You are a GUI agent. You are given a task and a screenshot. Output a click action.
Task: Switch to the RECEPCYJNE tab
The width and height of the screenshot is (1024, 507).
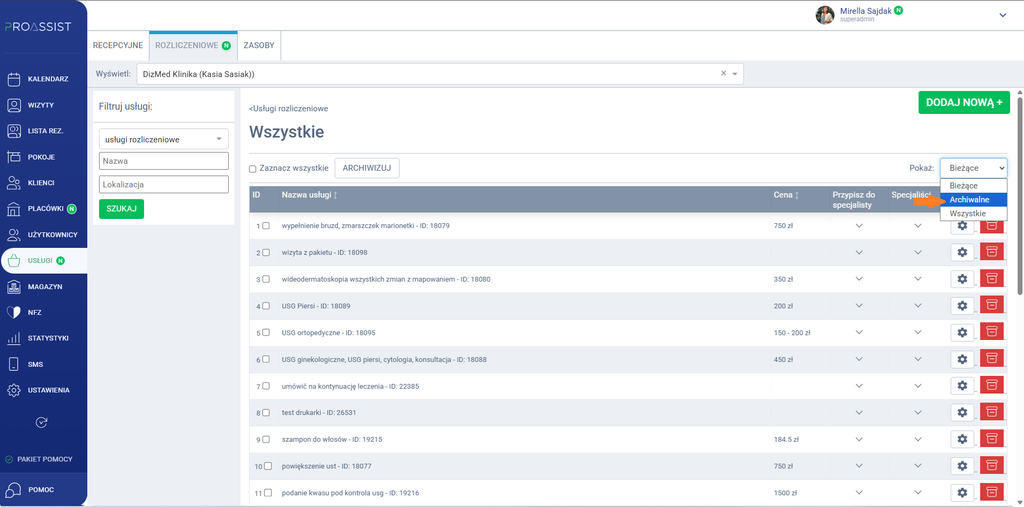pos(118,46)
